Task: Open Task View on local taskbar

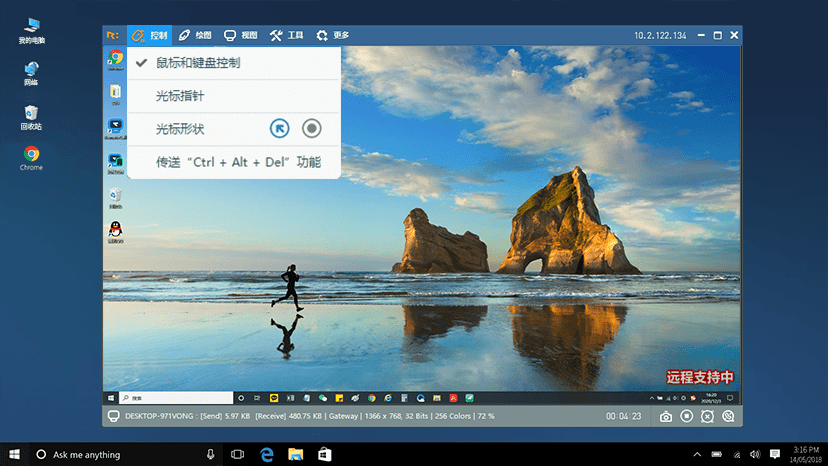Action: [x=238, y=454]
